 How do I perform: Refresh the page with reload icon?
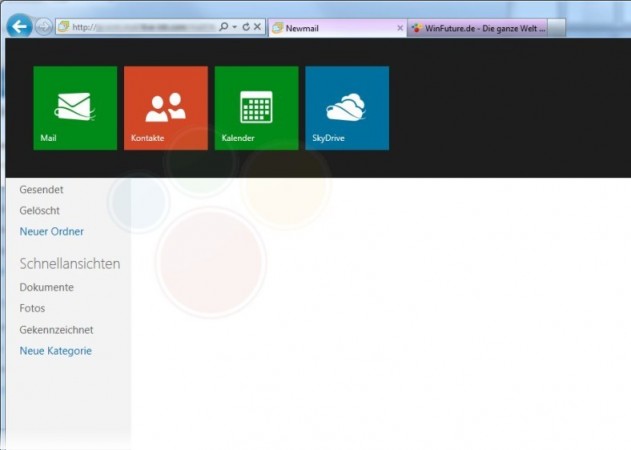pos(246,28)
